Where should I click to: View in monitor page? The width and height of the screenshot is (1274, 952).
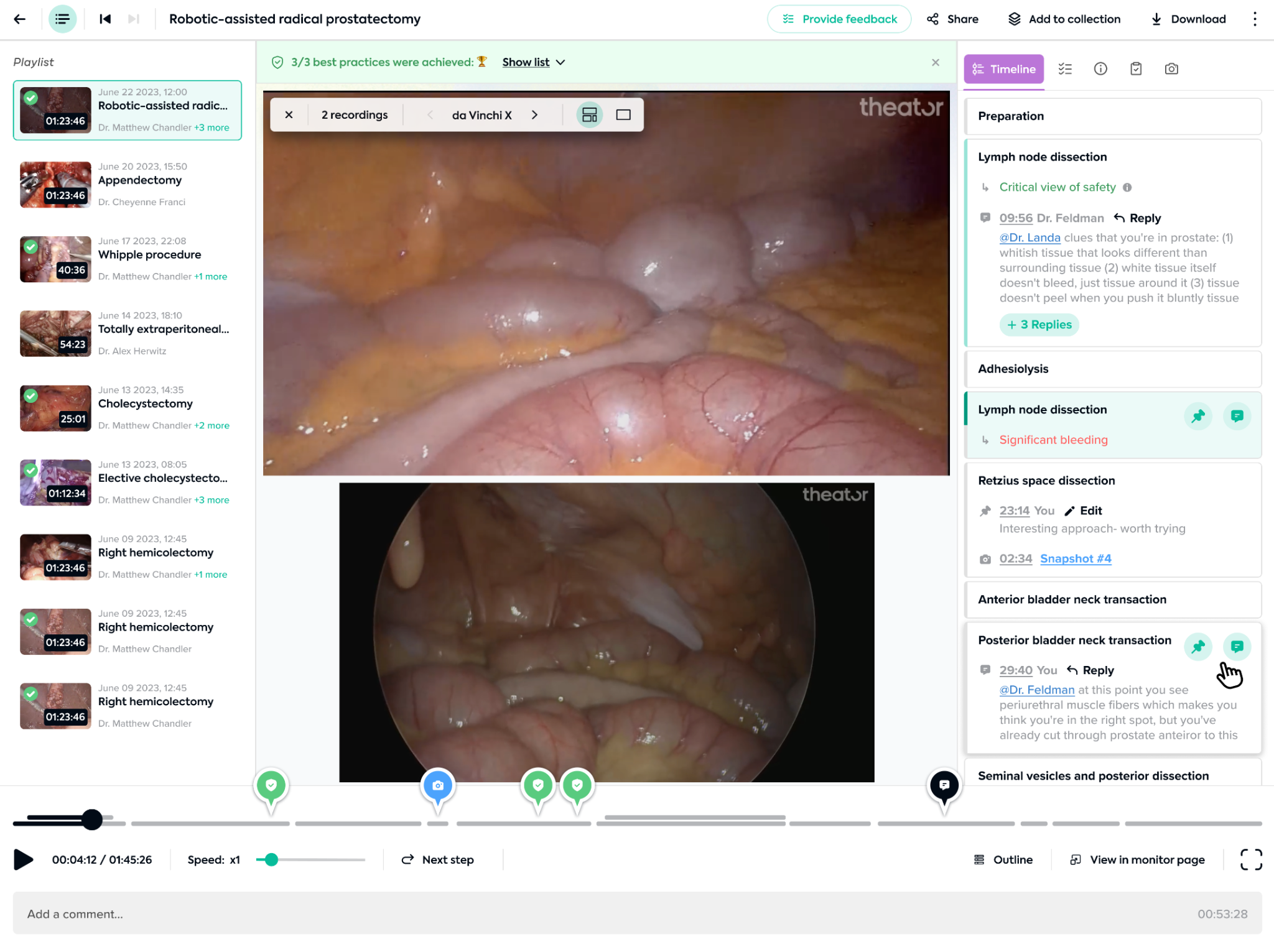[1137, 860]
